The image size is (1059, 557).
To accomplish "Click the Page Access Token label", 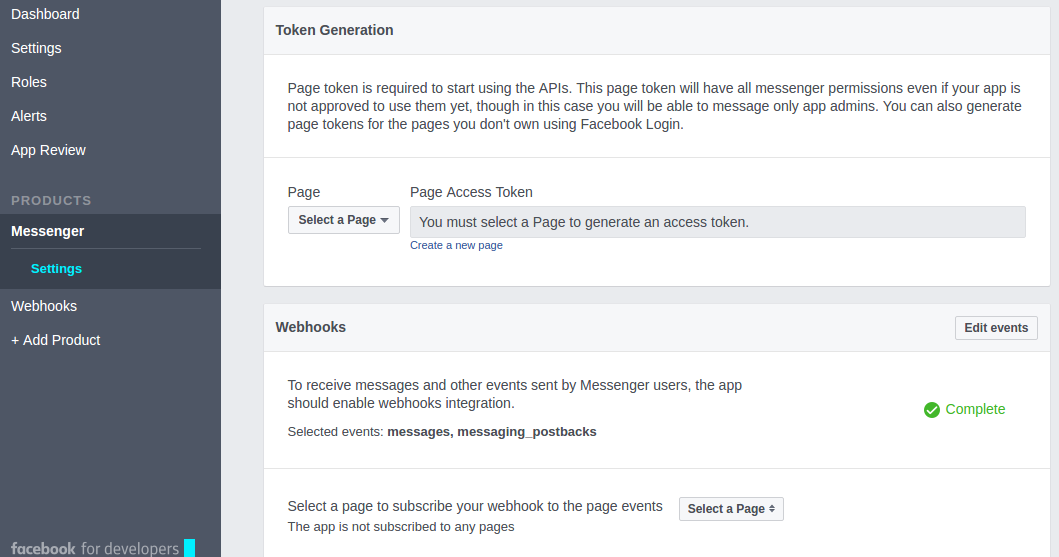I will point(471,192).
